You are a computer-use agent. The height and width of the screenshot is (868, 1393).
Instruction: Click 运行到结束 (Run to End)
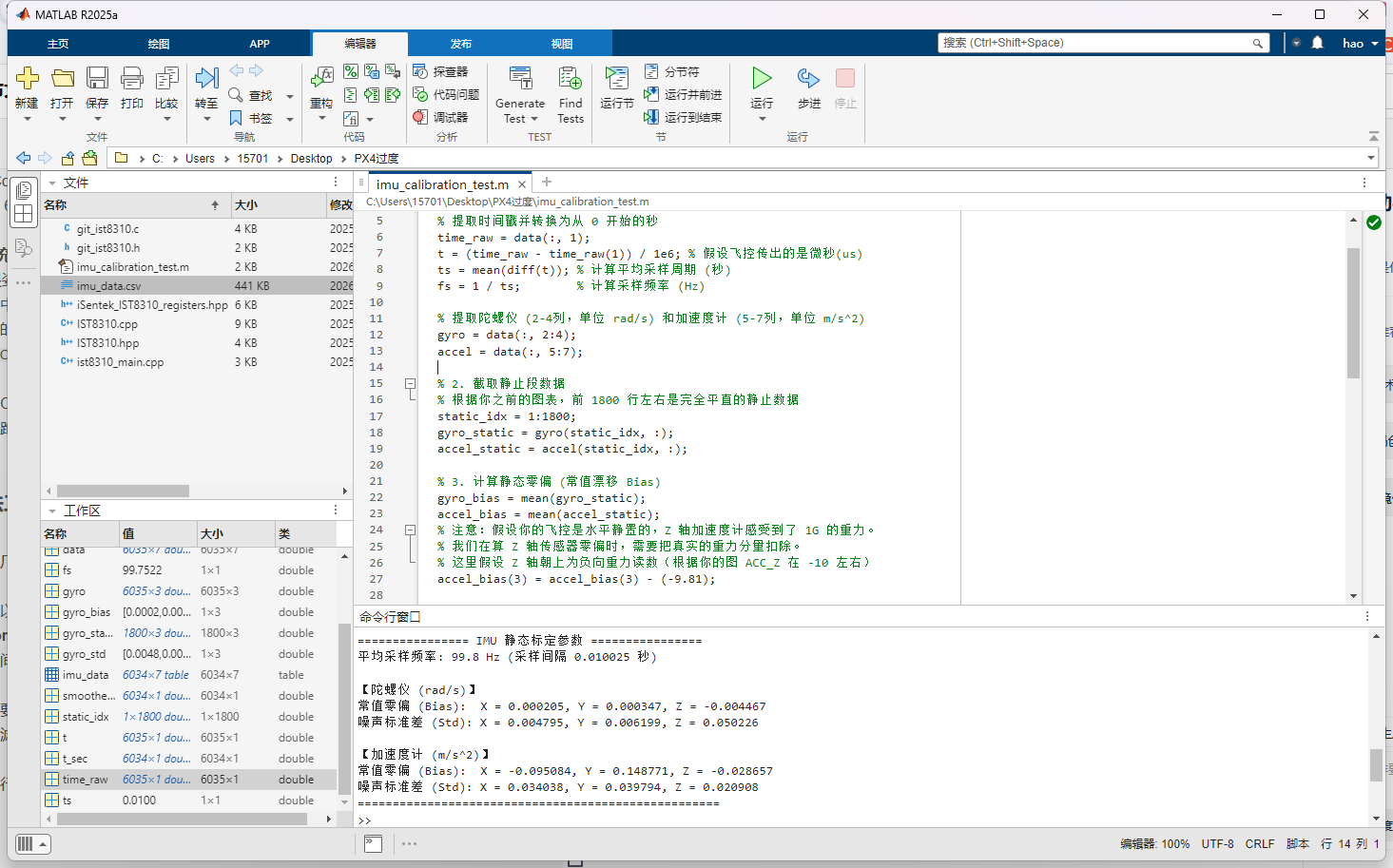[x=683, y=117]
